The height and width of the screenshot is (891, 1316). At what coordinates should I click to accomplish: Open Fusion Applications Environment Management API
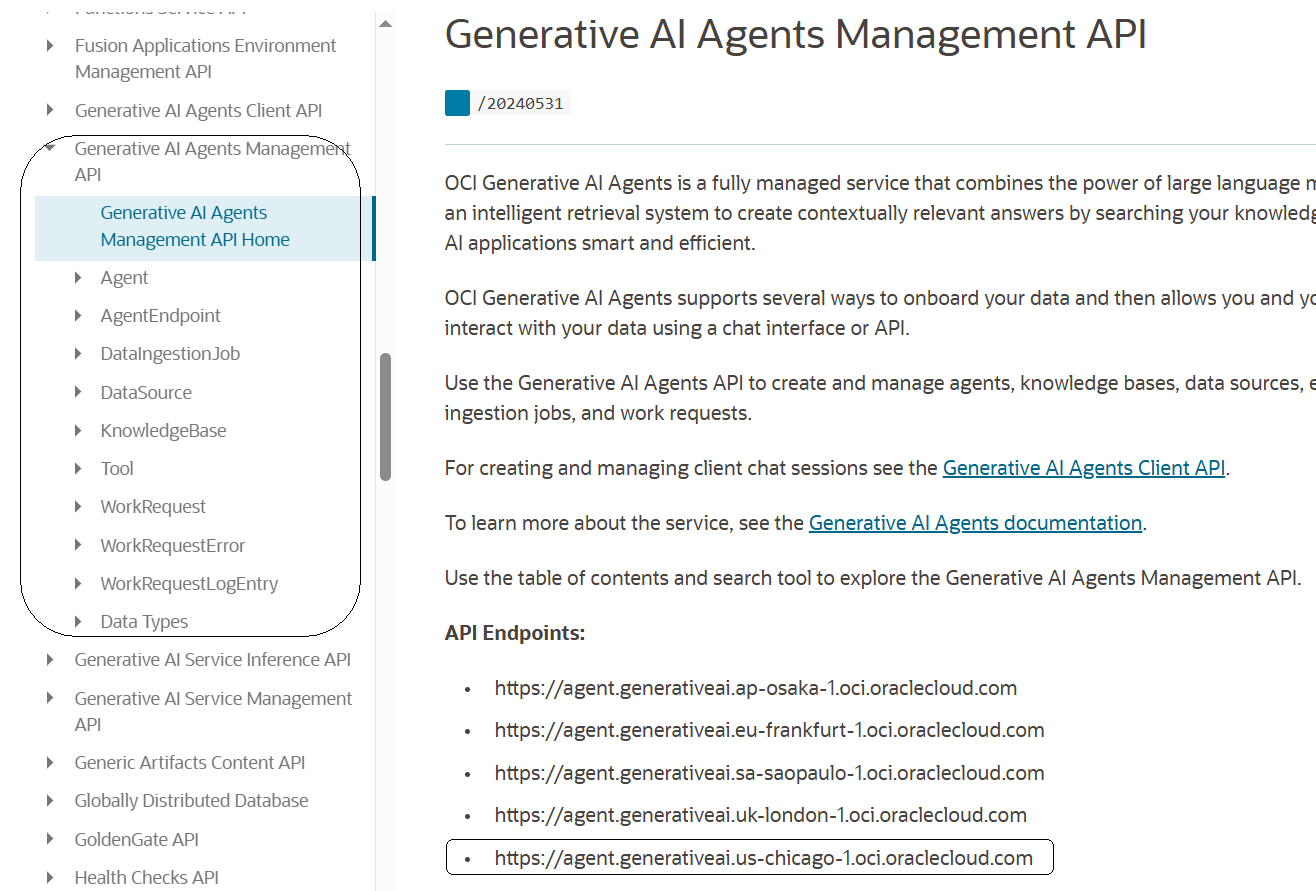point(205,59)
